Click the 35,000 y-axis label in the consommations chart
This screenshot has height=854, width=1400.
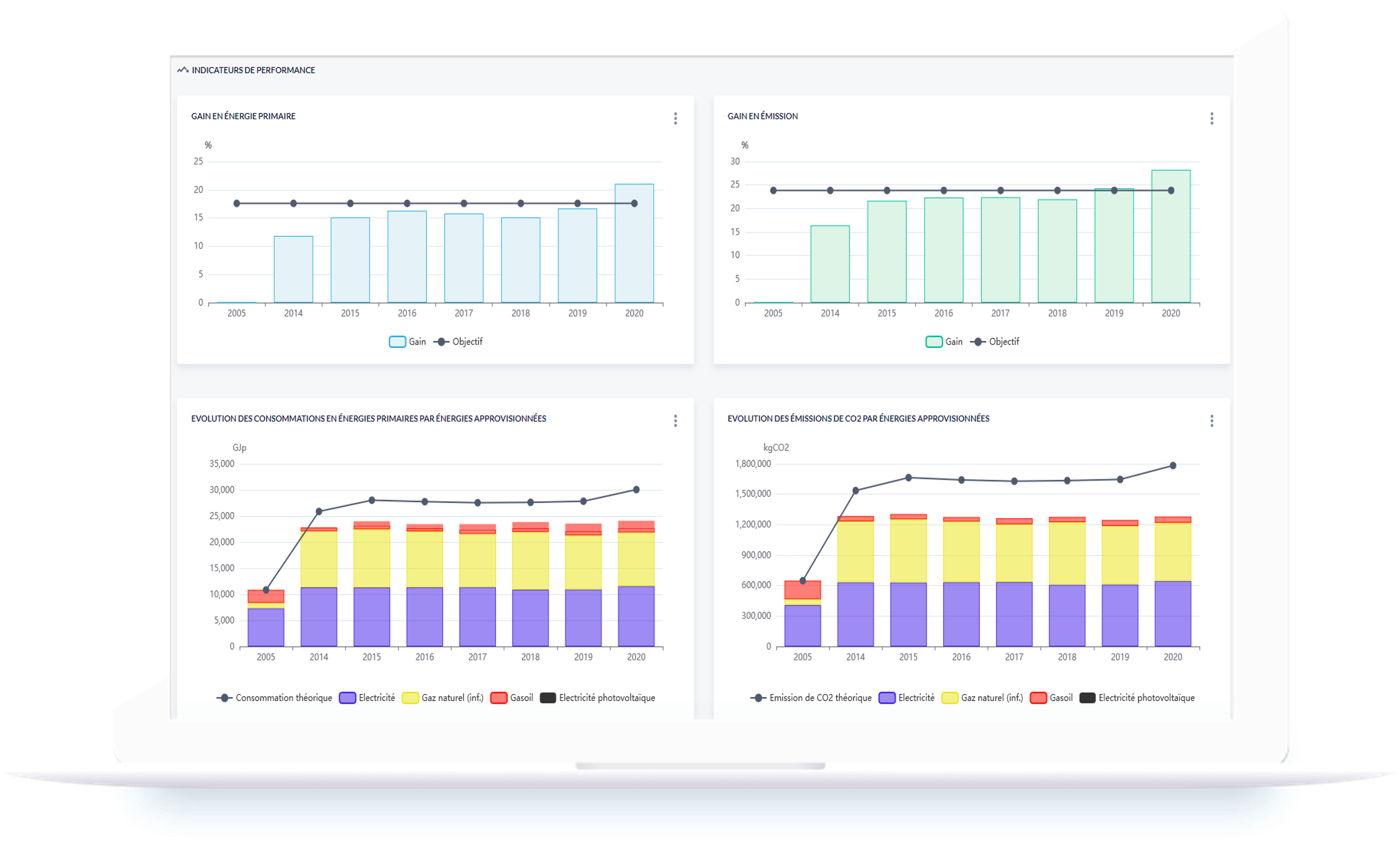[222, 464]
